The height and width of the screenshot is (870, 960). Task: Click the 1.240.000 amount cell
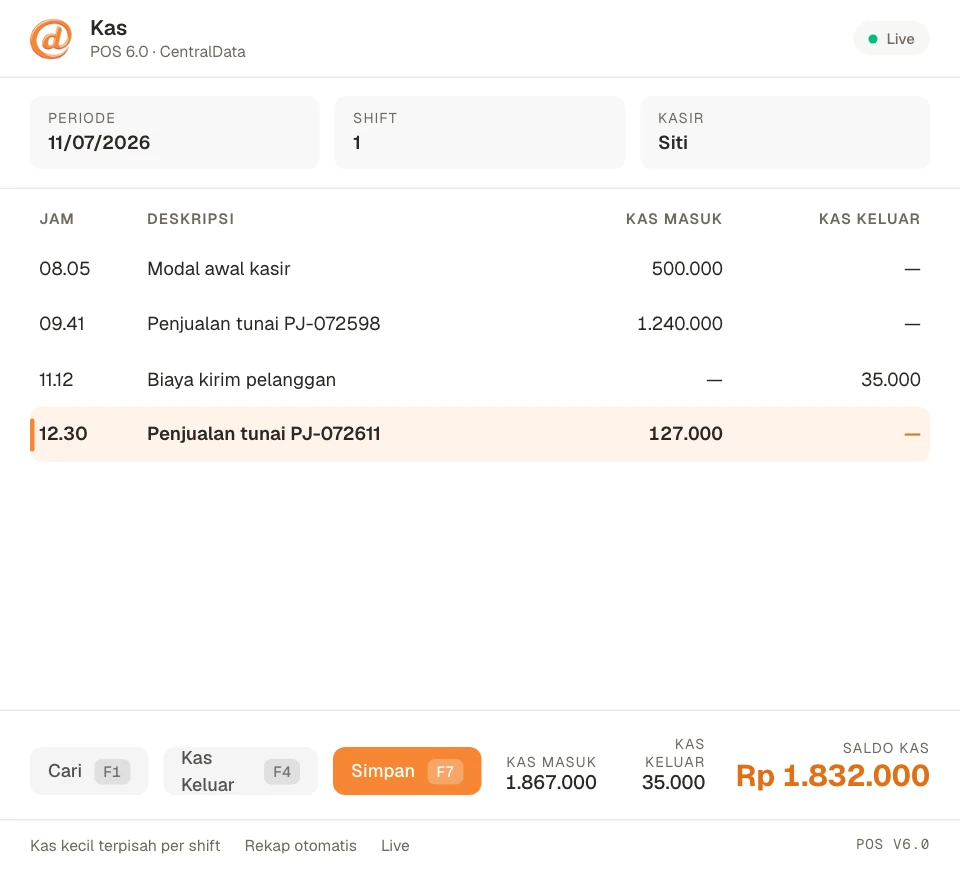pyautogui.click(x=680, y=324)
